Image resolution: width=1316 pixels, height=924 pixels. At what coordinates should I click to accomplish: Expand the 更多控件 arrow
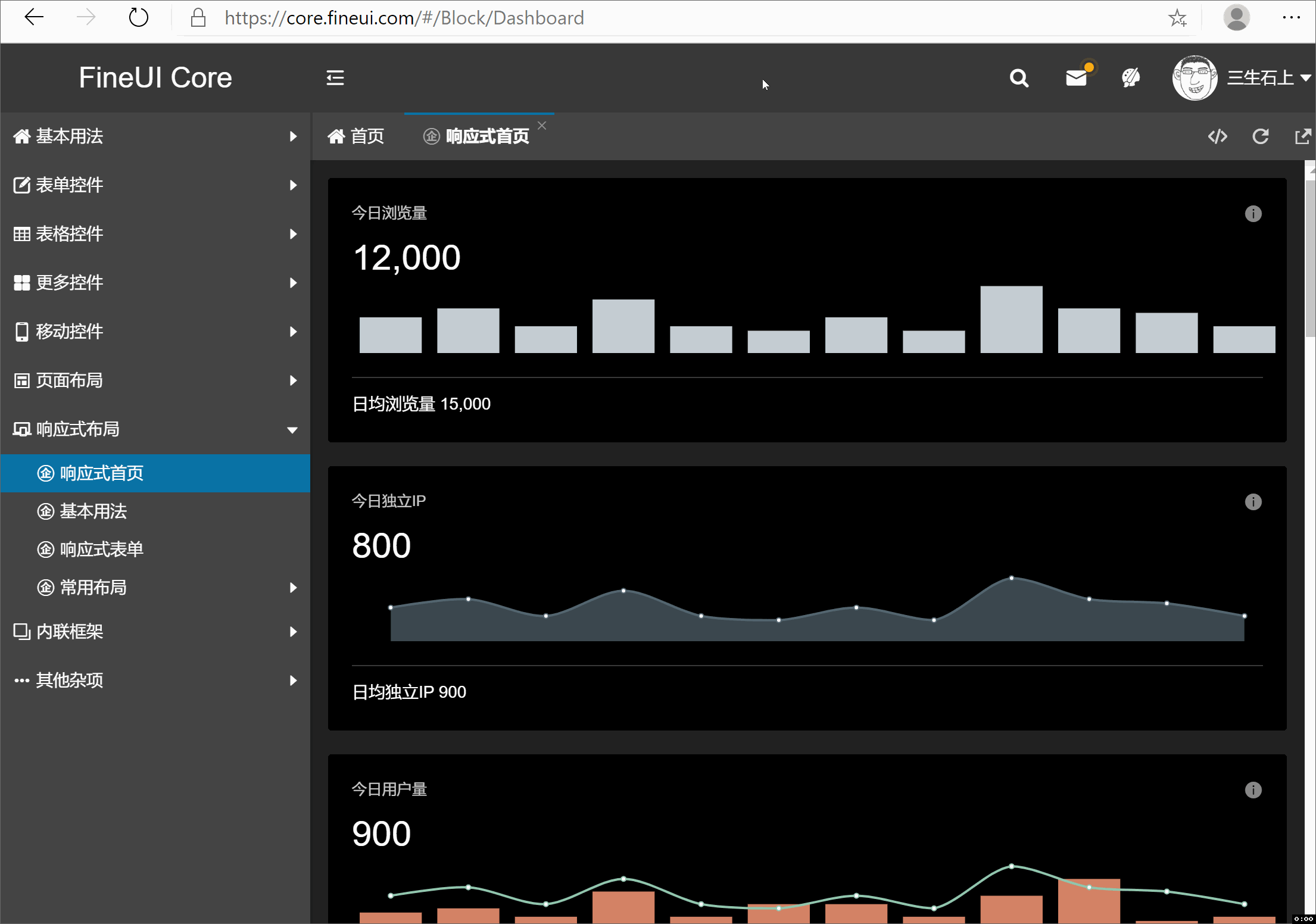click(293, 283)
